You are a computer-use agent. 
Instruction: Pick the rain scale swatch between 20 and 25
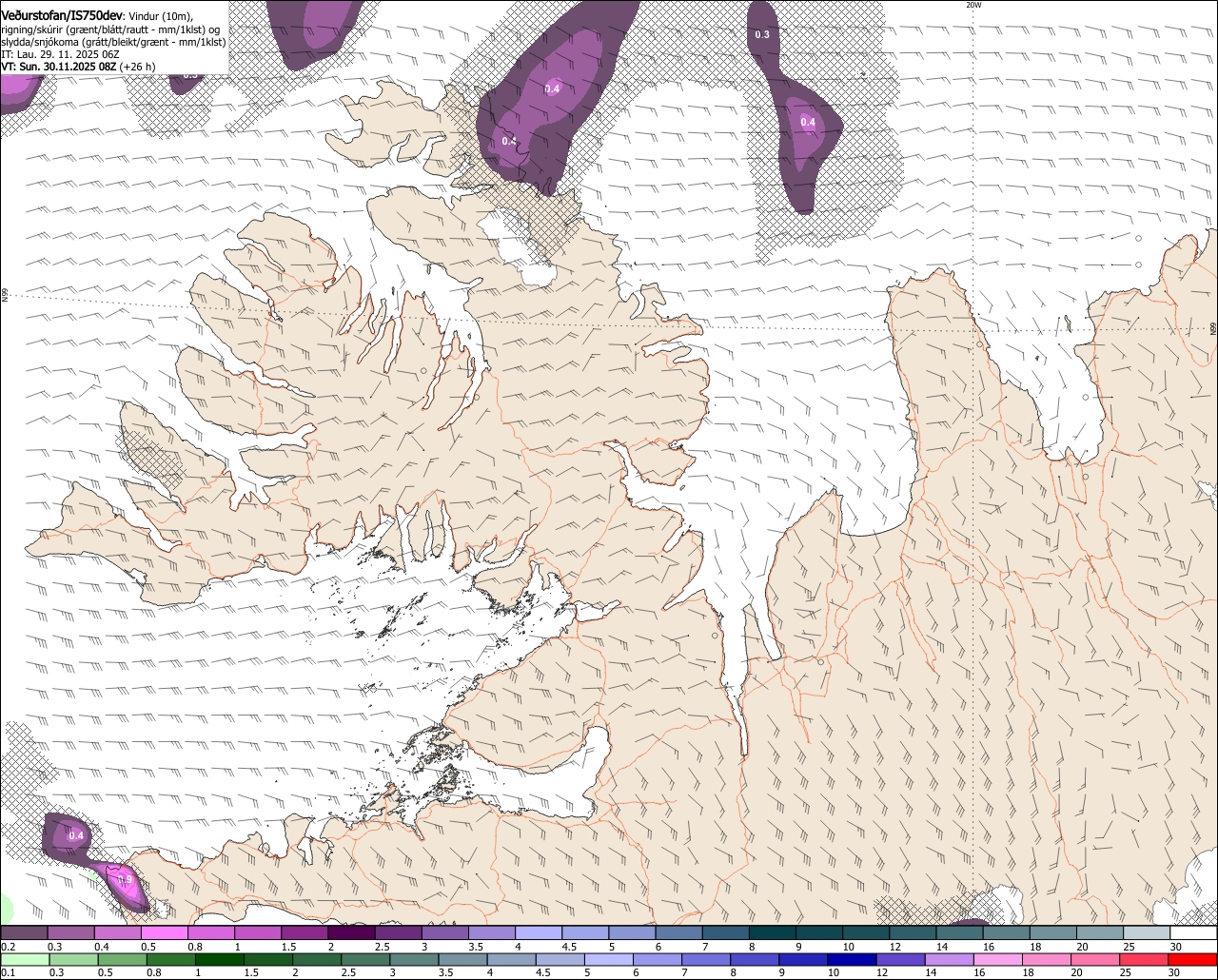tap(1096, 960)
